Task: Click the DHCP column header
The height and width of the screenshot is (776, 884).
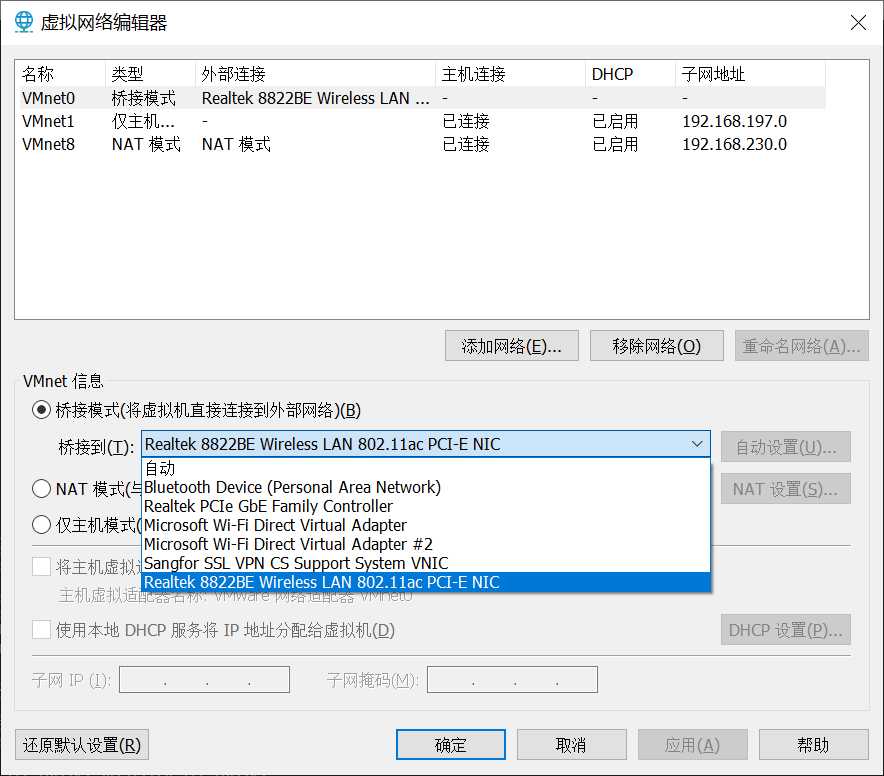Action: tap(630, 74)
